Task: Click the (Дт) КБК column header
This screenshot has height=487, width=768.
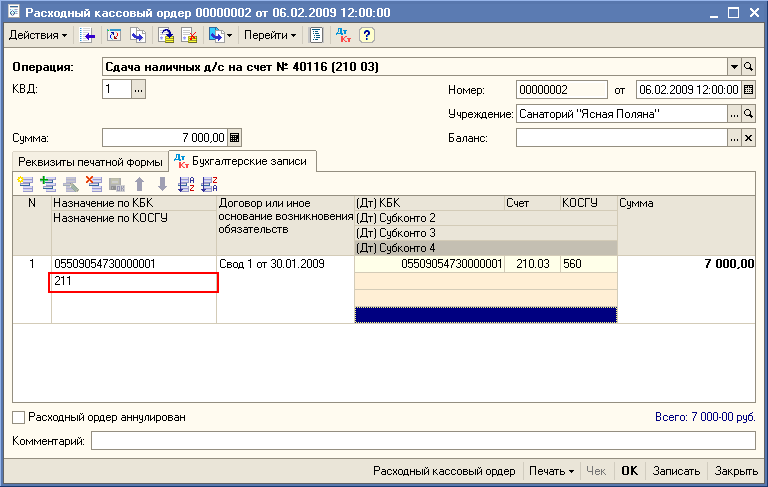Action: 429,203
